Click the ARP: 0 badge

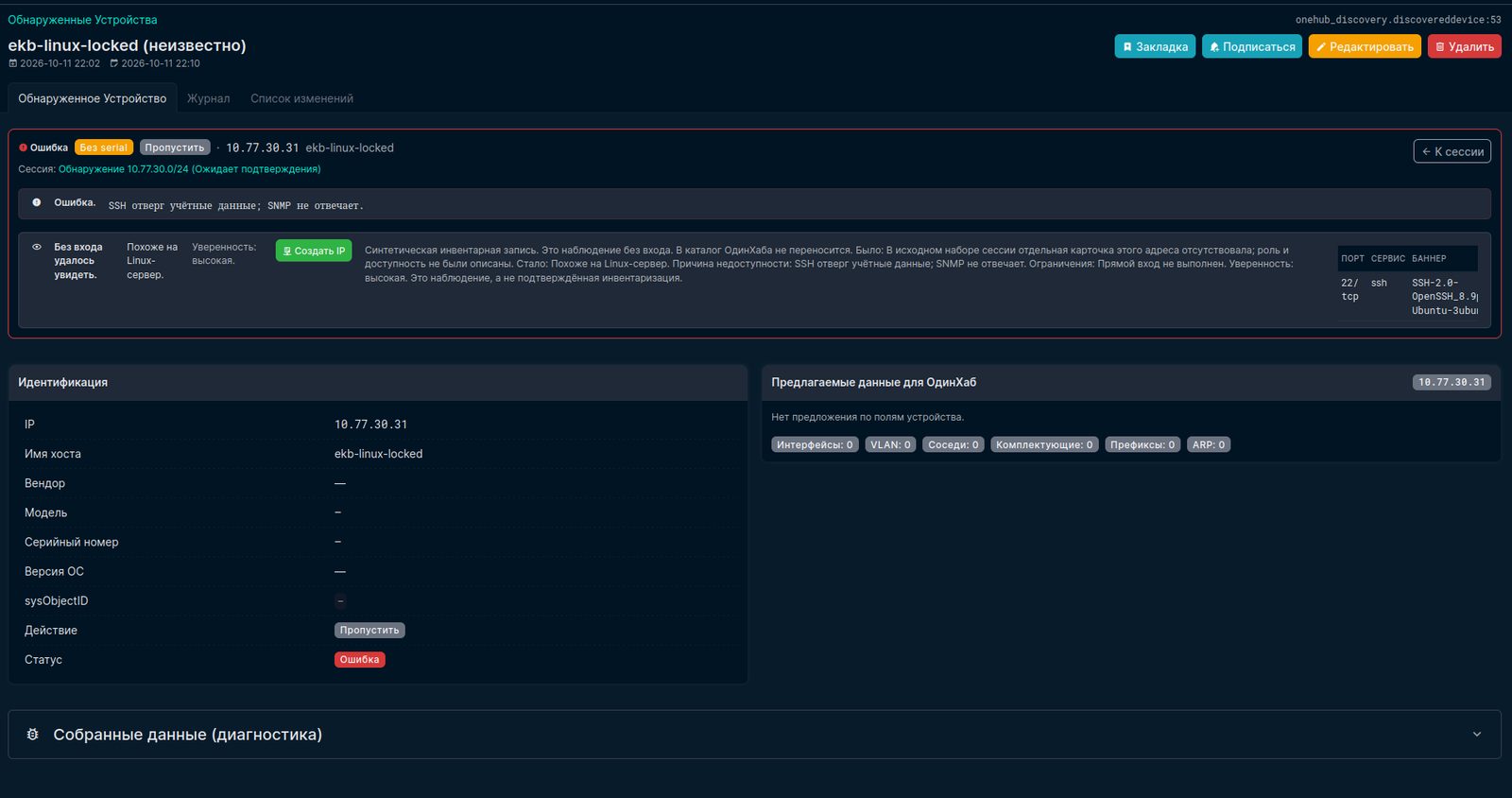[1209, 444]
